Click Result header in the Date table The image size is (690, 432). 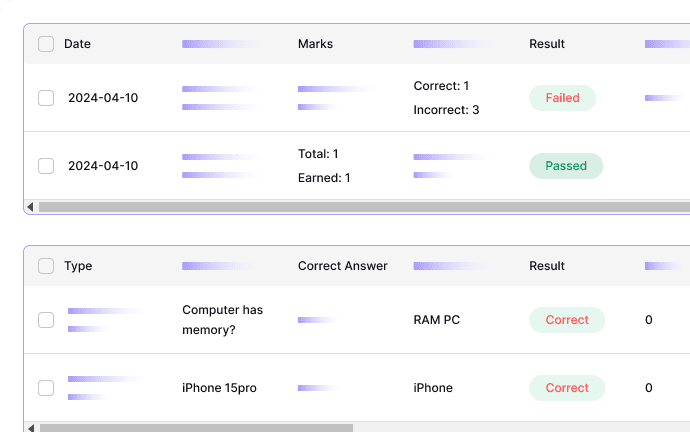coord(547,44)
